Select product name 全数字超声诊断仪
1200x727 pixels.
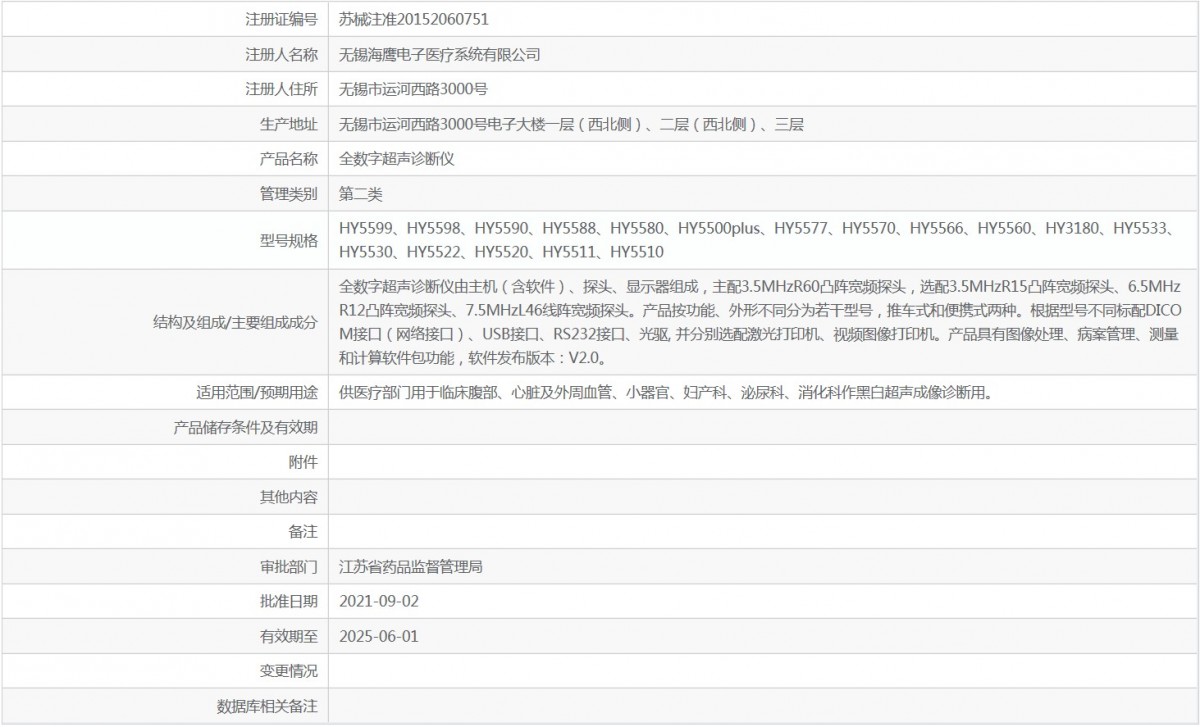pyautogui.click(x=397, y=158)
